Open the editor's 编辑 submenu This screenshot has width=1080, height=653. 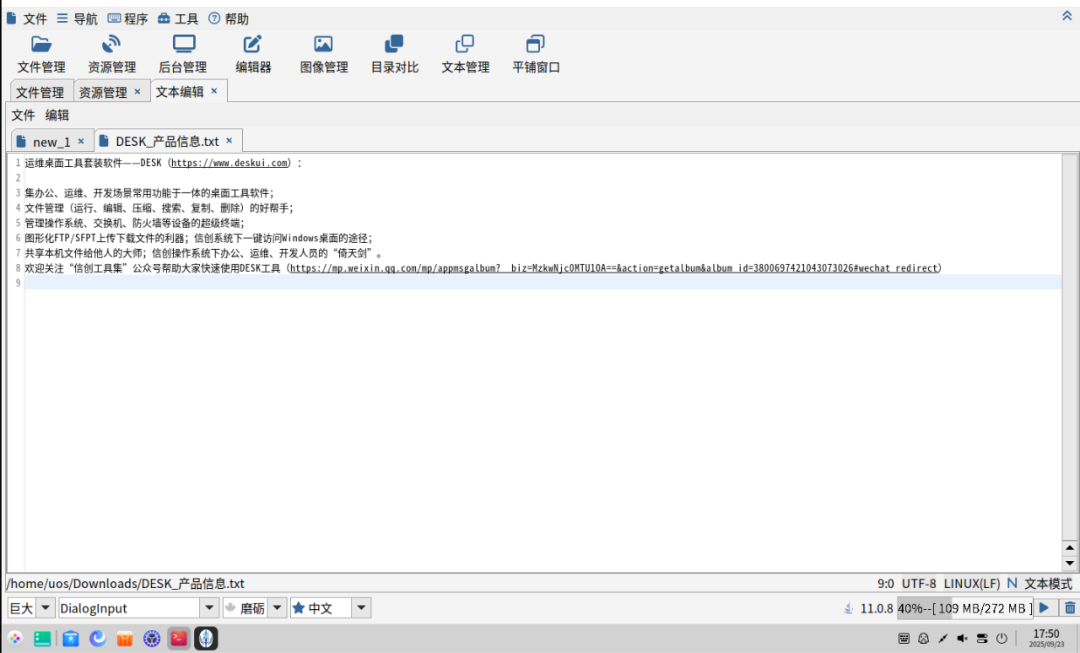(x=57, y=115)
